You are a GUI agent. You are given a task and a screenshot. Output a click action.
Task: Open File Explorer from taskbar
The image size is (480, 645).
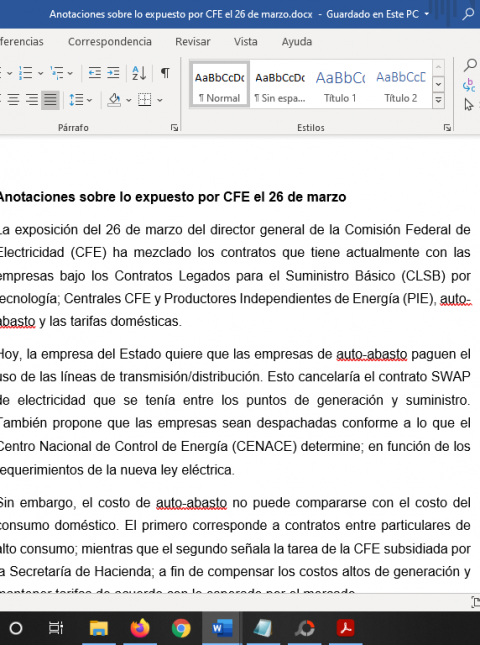[99, 628]
